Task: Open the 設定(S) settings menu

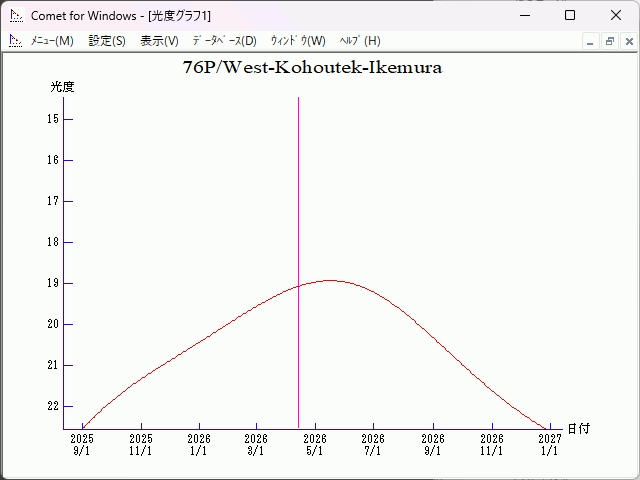Action: coord(107,41)
